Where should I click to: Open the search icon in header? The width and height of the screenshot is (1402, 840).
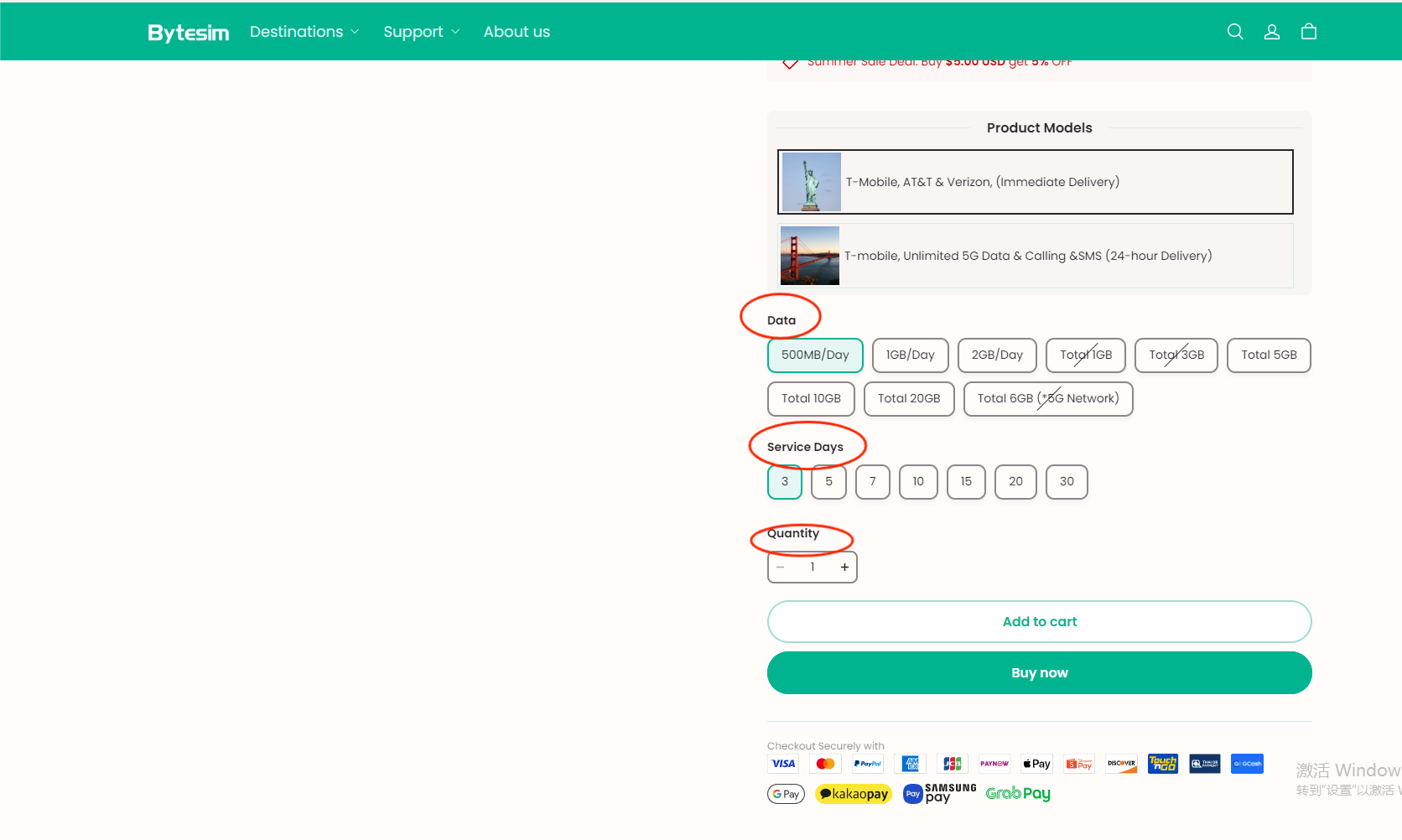click(1235, 32)
